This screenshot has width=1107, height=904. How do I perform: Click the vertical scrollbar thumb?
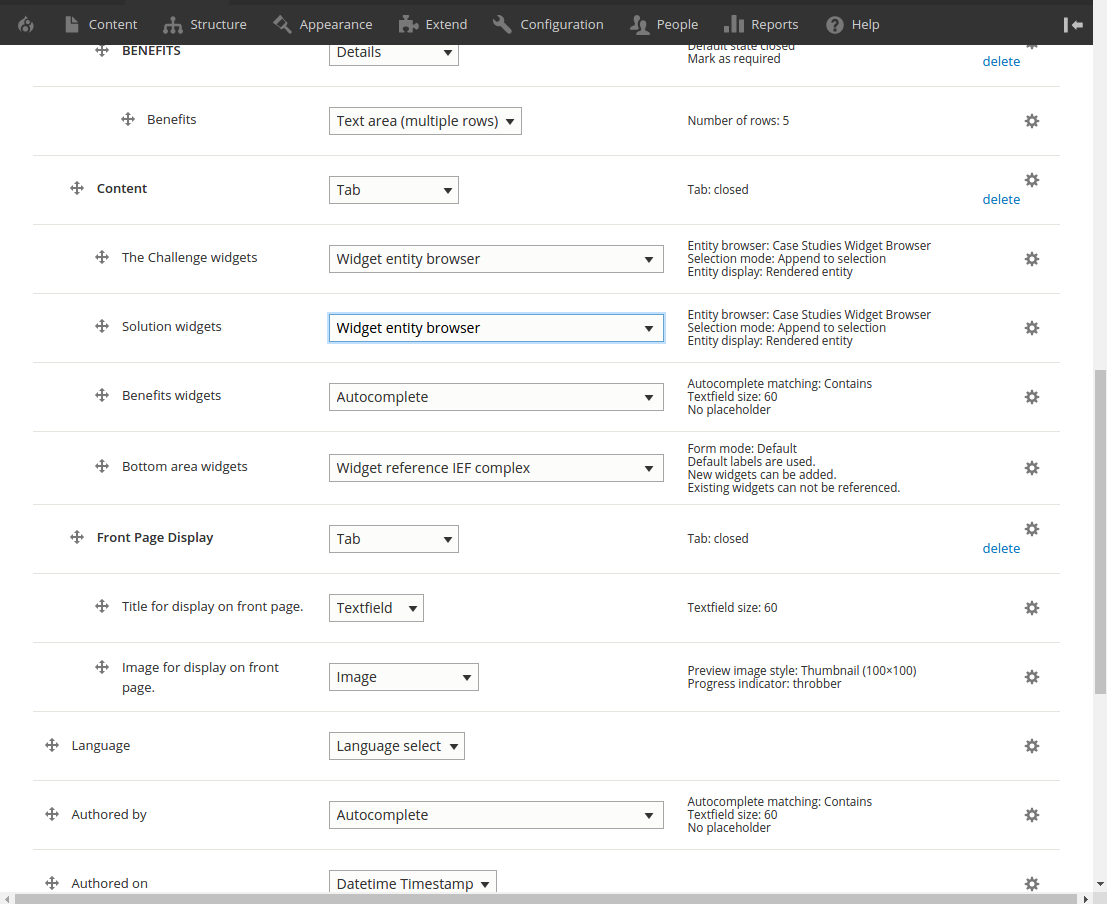1100,531
